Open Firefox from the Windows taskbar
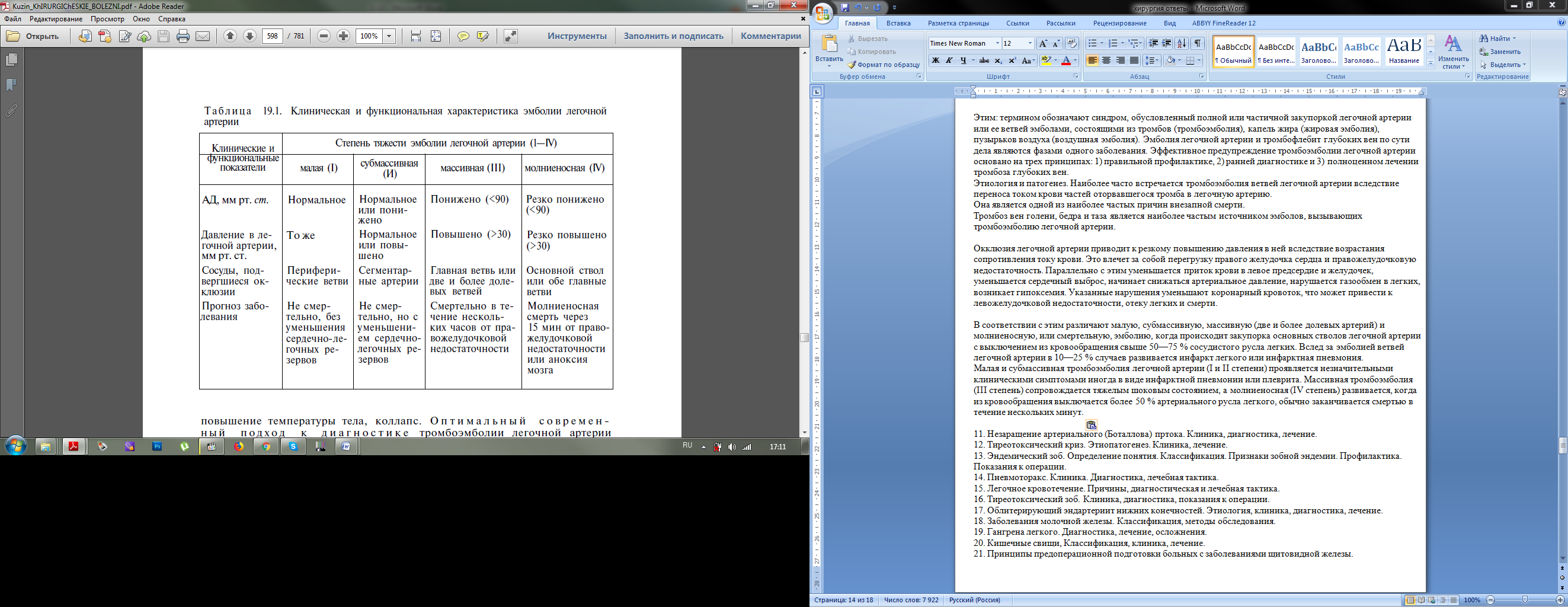 (x=239, y=446)
